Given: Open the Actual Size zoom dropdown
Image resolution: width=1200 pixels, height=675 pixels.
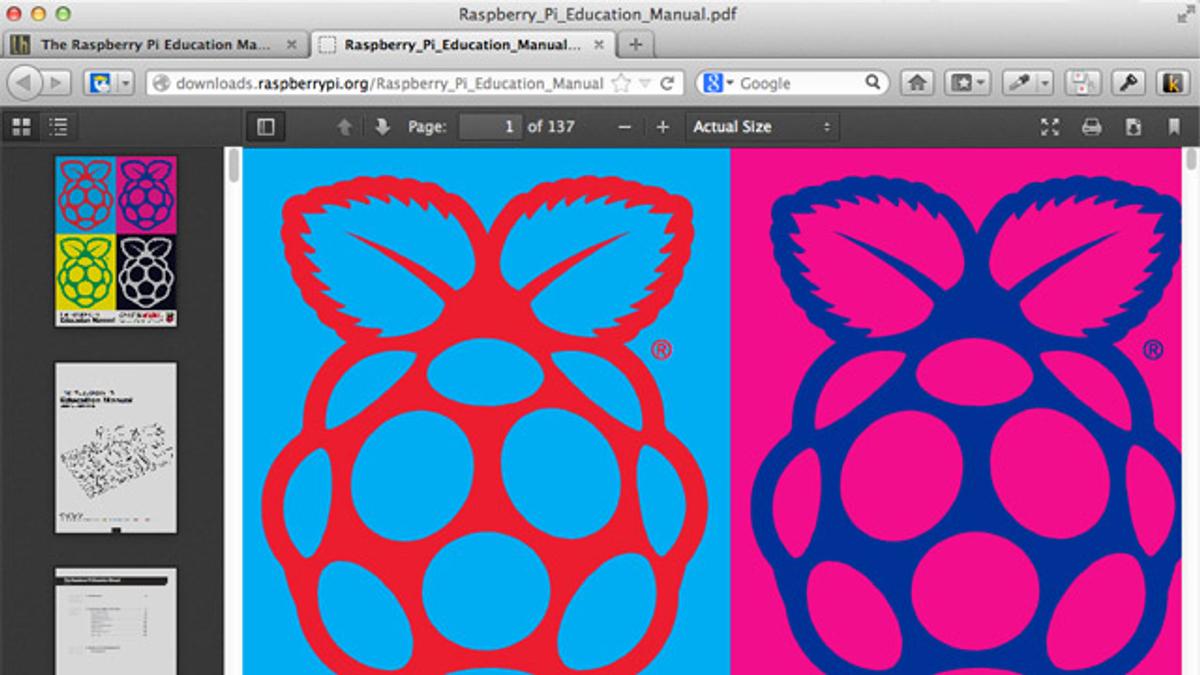Looking at the screenshot, I should [762, 127].
